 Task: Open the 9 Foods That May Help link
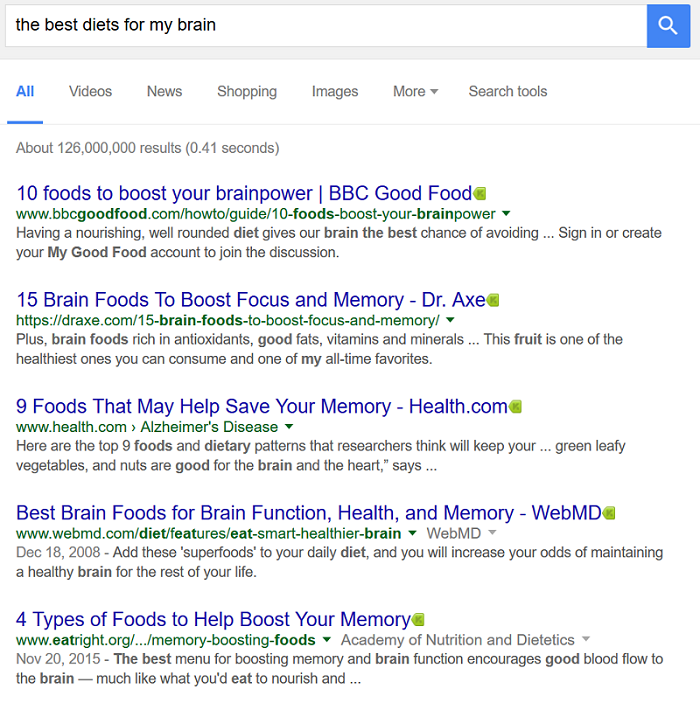click(x=262, y=407)
